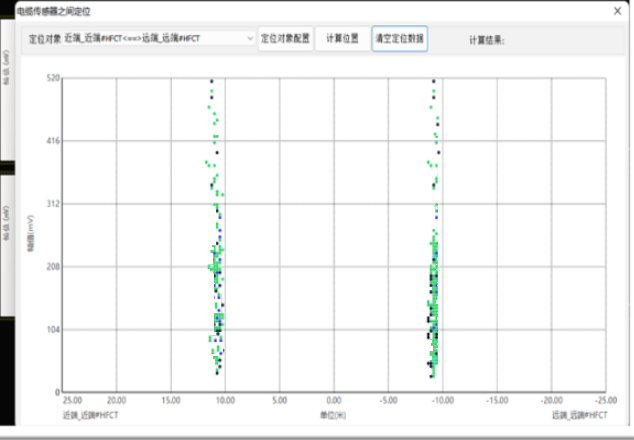Click the 0.00 tick on the X axis
The image size is (634, 440).
tap(333, 399)
